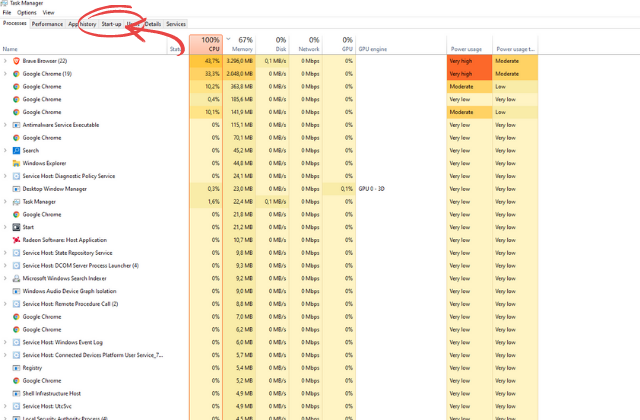Select the 43,7% CPU cell for Brave

click(x=206, y=61)
